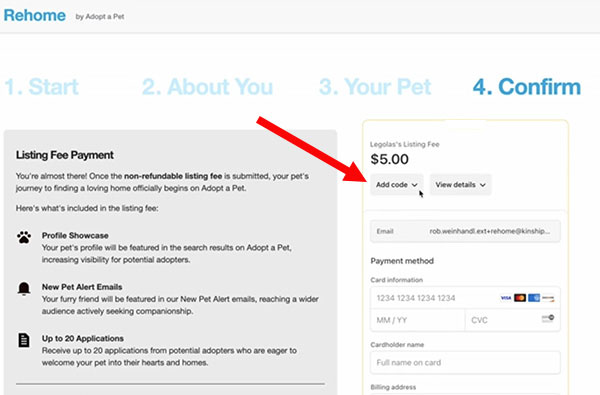Image resolution: width=600 pixels, height=395 pixels.
Task: Go to step 1. Start
Action: 41,87
